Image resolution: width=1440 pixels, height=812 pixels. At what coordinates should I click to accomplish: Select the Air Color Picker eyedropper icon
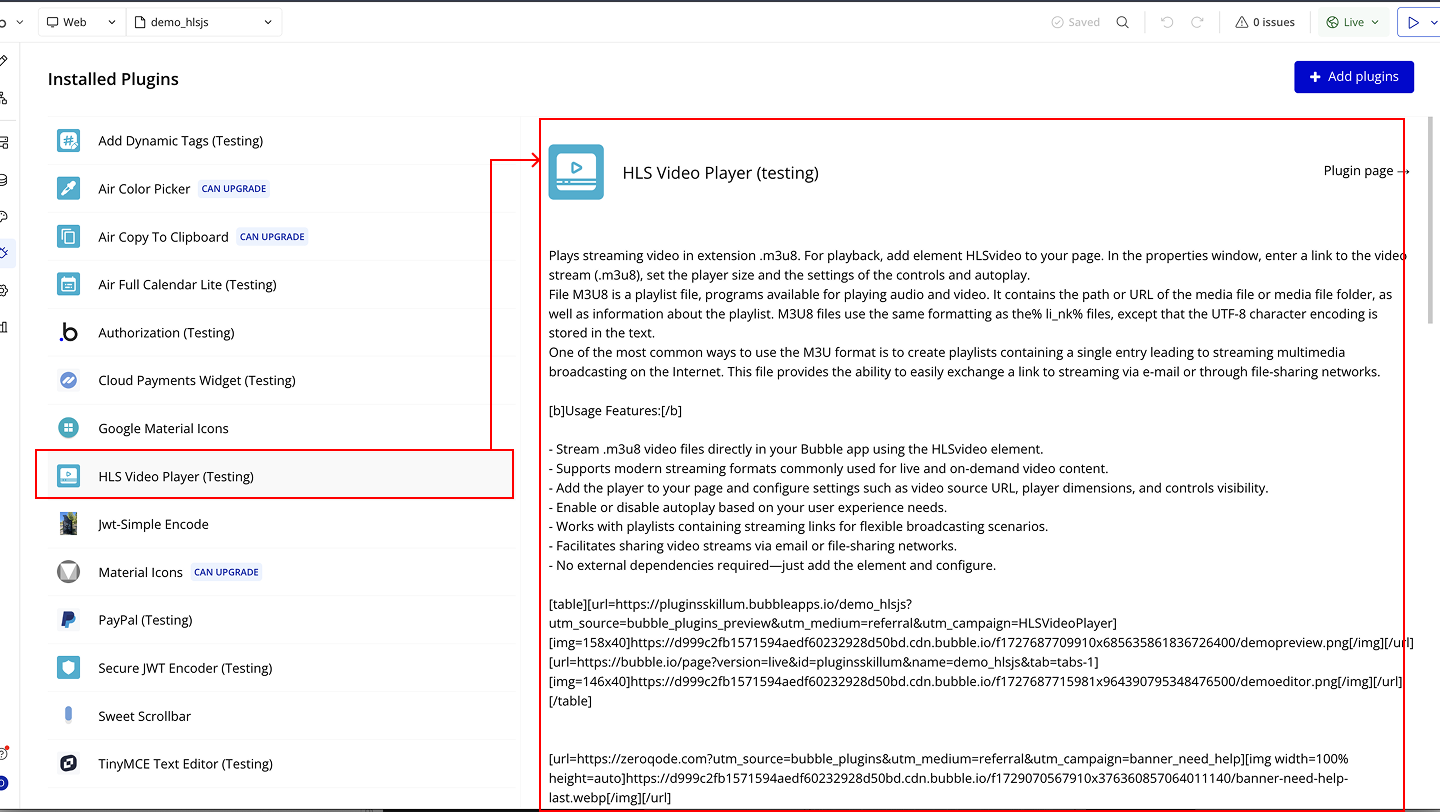[68, 189]
